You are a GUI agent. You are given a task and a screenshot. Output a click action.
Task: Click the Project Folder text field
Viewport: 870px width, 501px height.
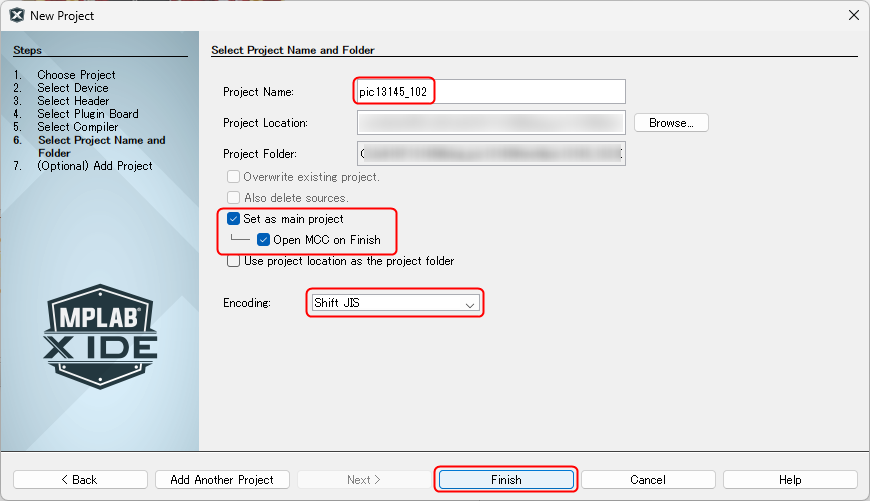[491, 154]
